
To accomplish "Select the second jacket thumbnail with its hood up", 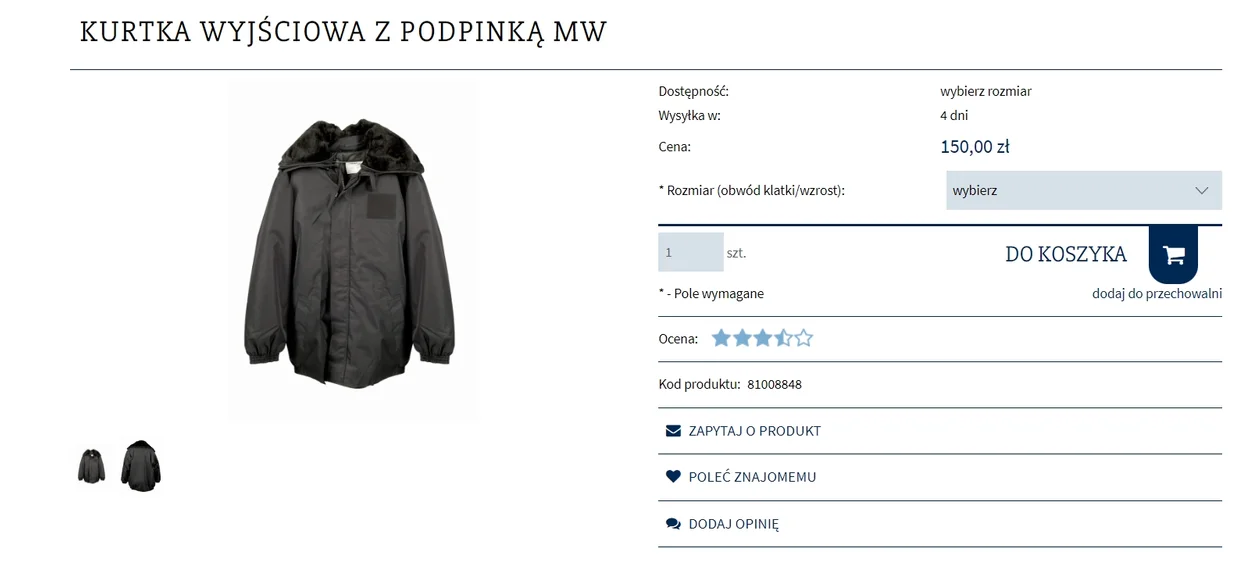I will point(141,466).
